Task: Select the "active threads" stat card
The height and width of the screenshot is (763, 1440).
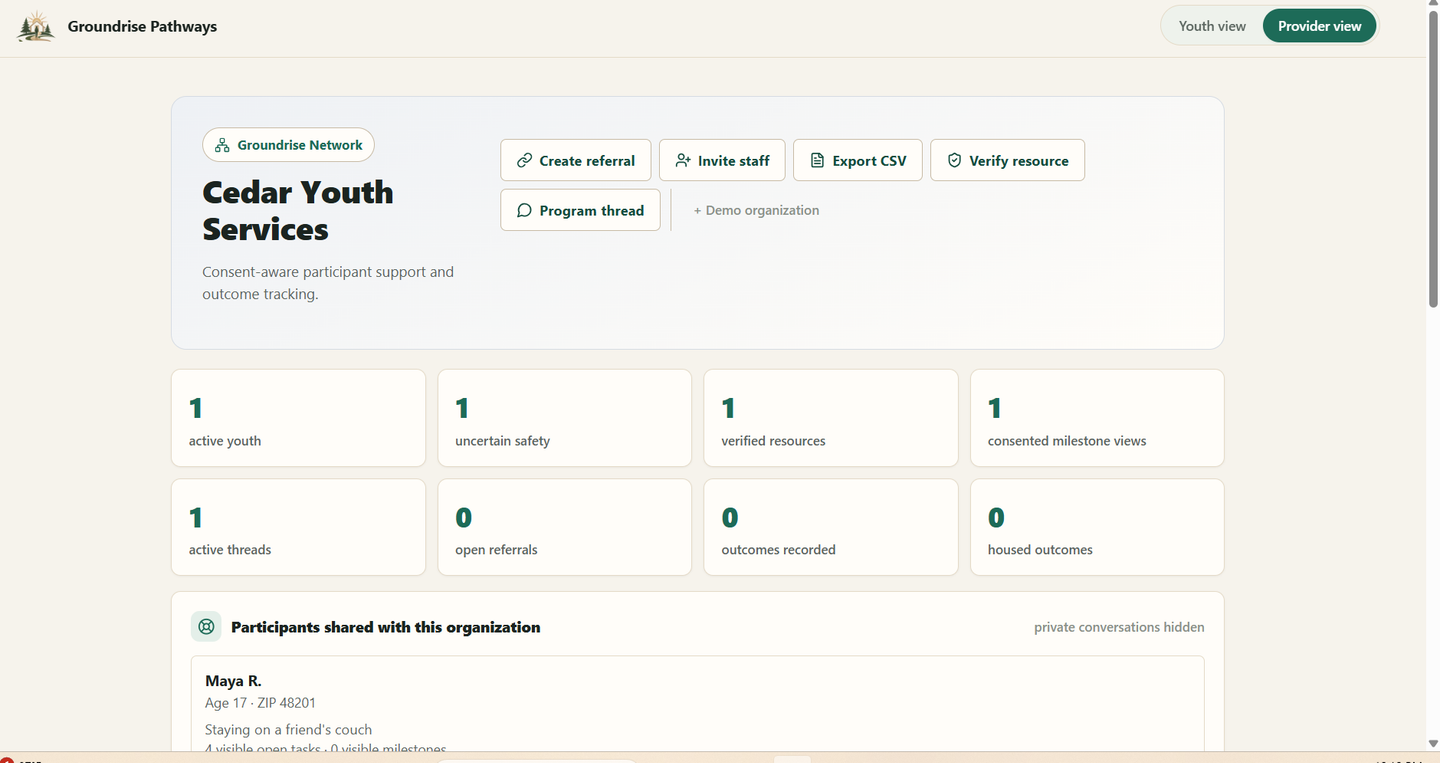Action: [298, 527]
